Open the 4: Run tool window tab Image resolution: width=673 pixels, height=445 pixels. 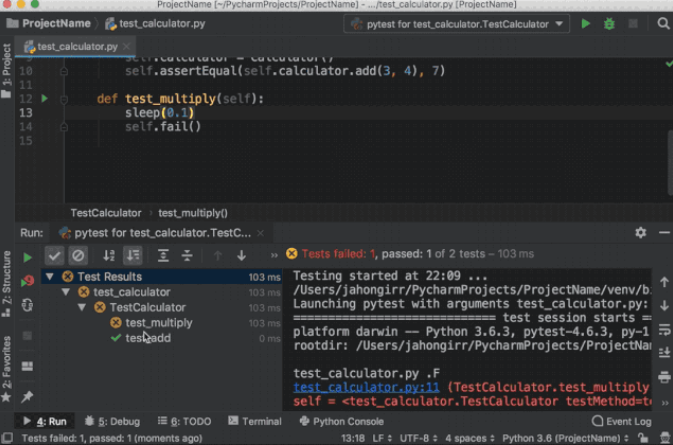pyautogui.click(x=45, y=421)
